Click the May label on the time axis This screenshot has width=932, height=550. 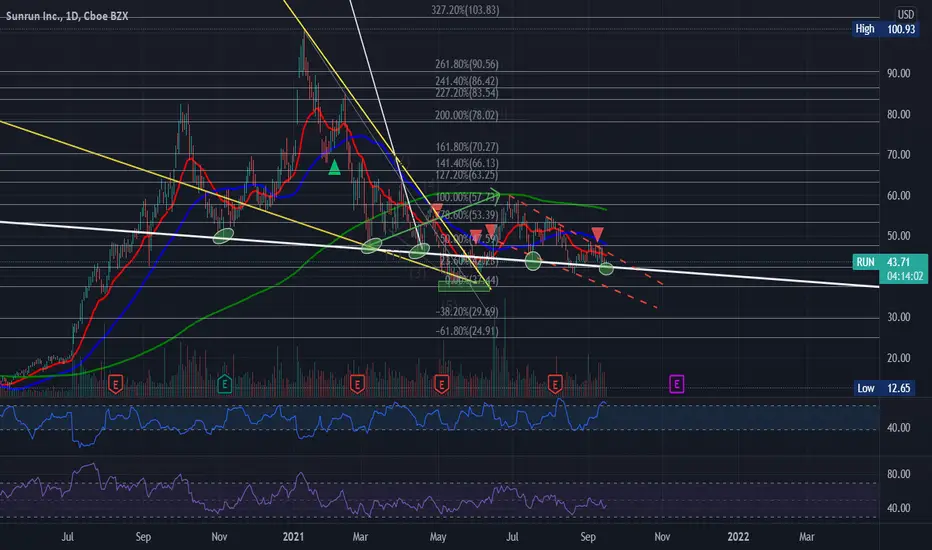(x=438, y=537)
